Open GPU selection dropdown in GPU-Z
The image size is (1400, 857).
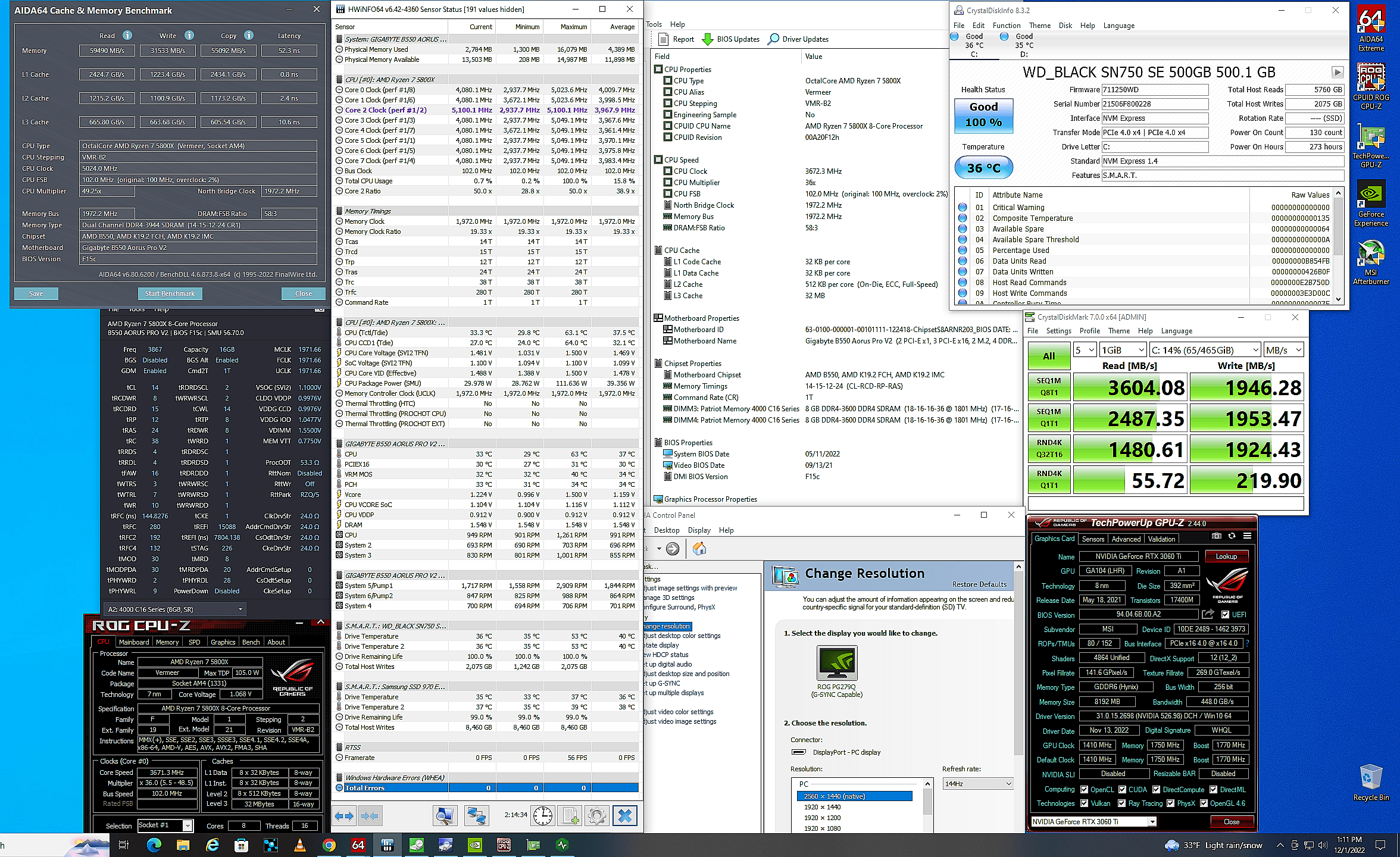pyautogui.click(x=1093, y=822)
